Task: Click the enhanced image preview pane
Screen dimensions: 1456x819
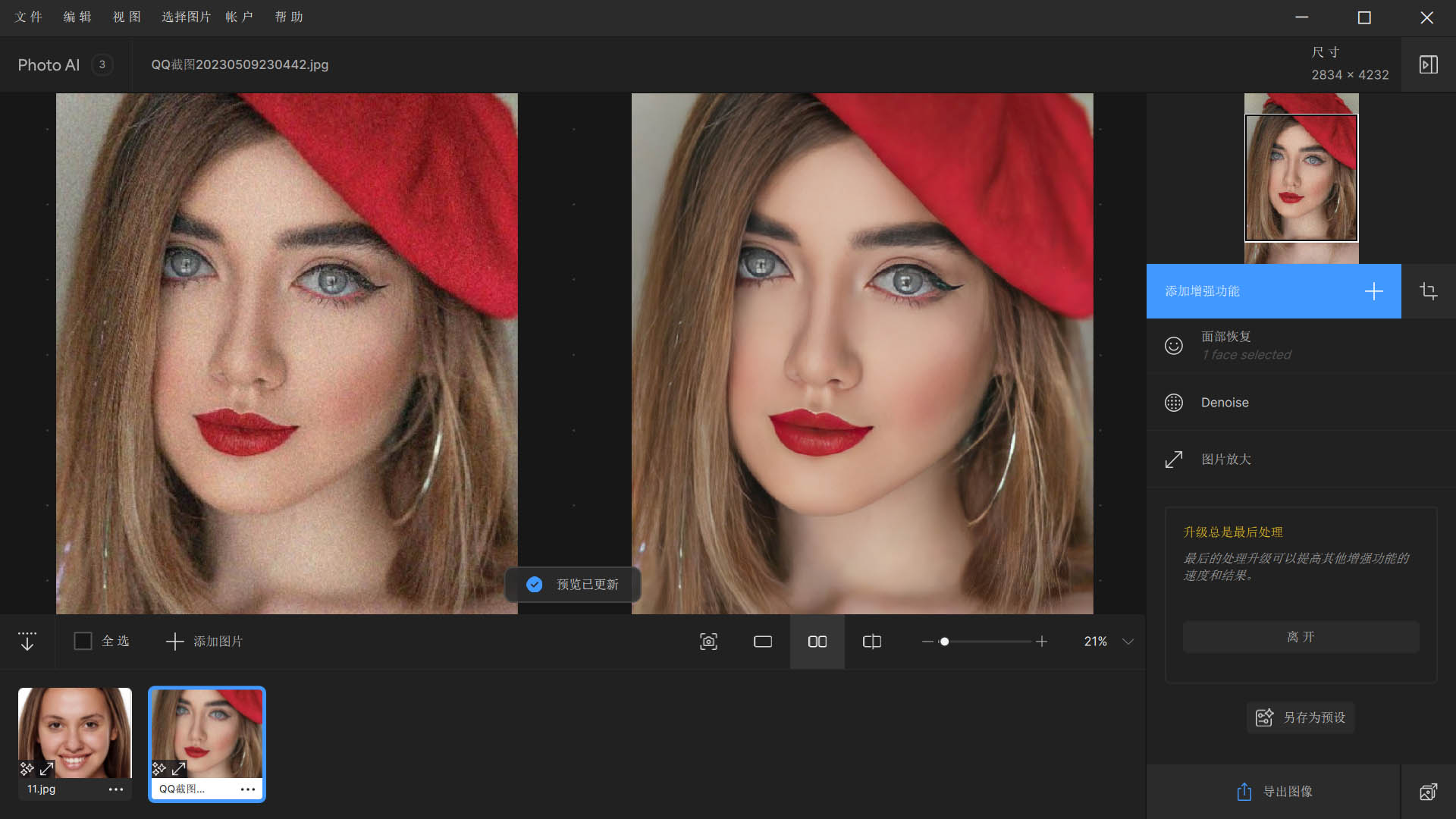Action: [862, 353]
